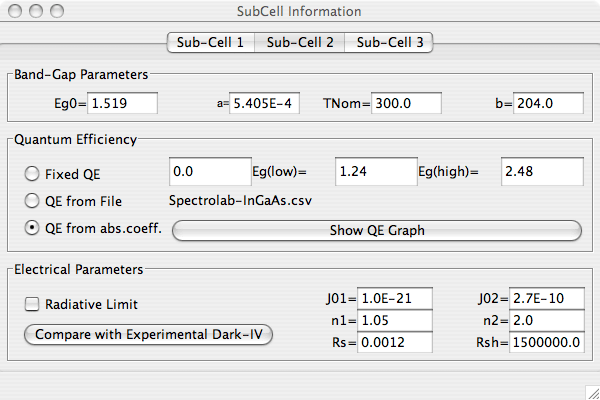
Task: Focus the Eg(low) input field
Action: pos(375,172)
